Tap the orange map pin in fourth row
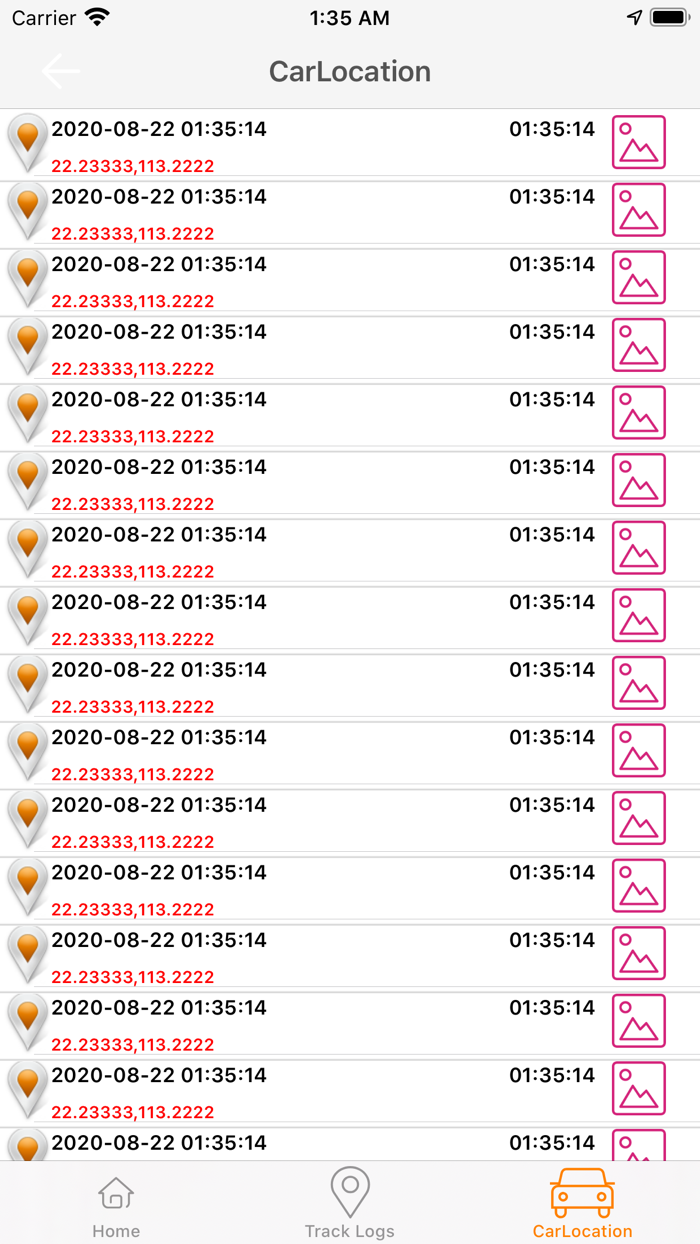The width and height of the screenshot is (700, 1244). click(x=28, y=344)
